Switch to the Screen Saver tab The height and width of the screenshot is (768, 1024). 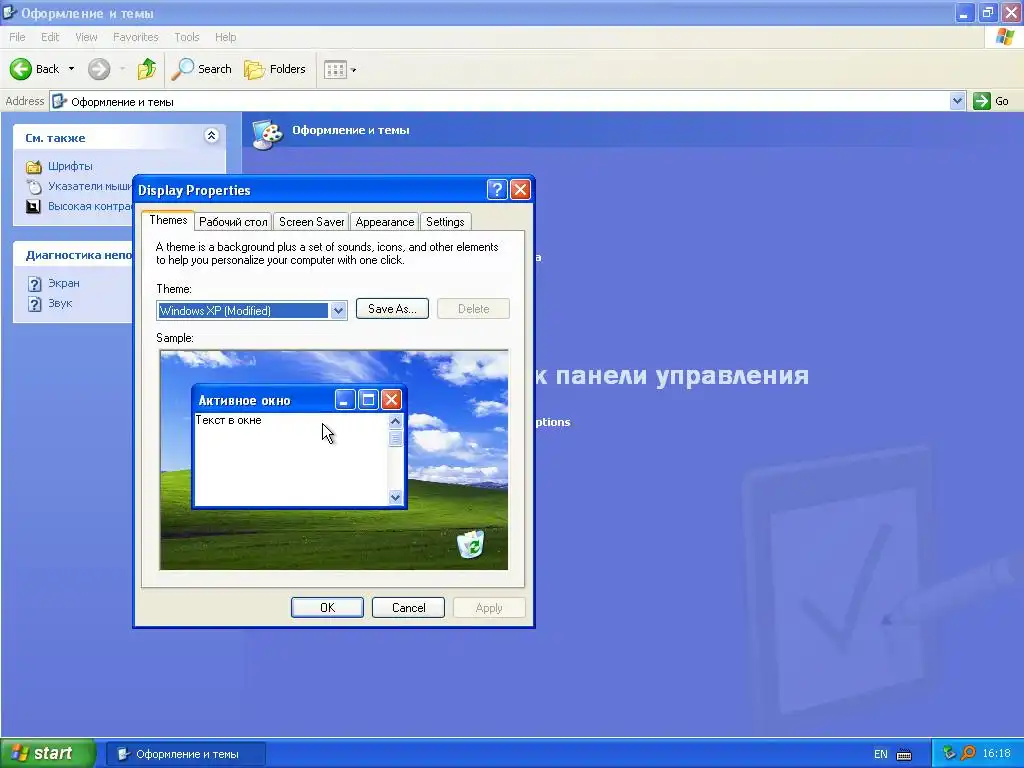point(312,221)
